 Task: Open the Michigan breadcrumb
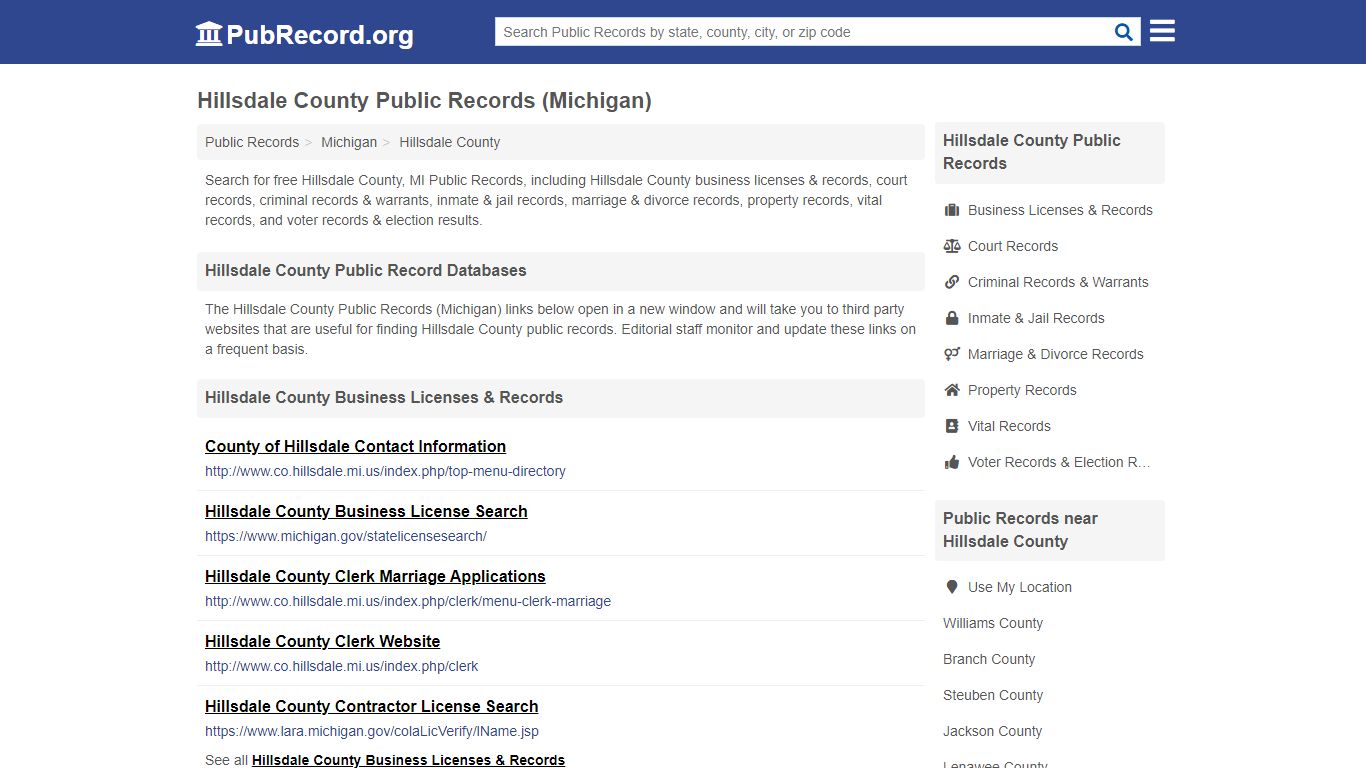pyautogui.click(x=349, y=142)
